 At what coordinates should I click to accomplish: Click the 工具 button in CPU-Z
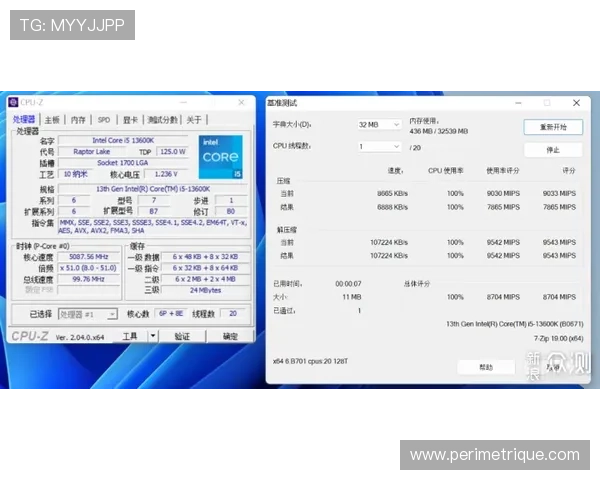tap(130, 336)
